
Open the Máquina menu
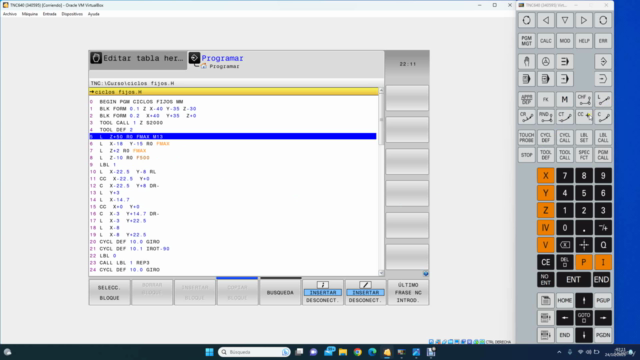(29, 14)
